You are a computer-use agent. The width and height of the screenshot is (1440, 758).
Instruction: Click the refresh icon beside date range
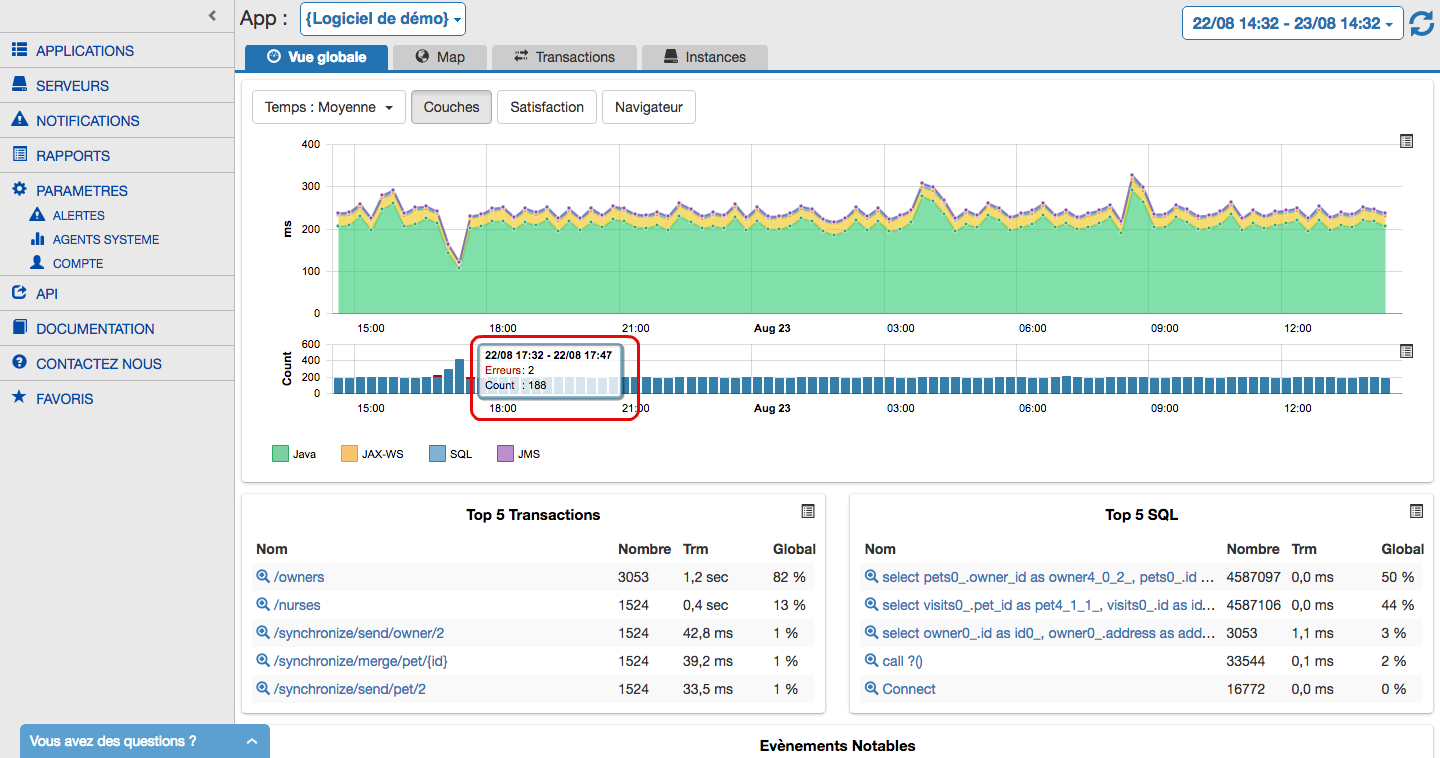click(x=1421, y=24)
